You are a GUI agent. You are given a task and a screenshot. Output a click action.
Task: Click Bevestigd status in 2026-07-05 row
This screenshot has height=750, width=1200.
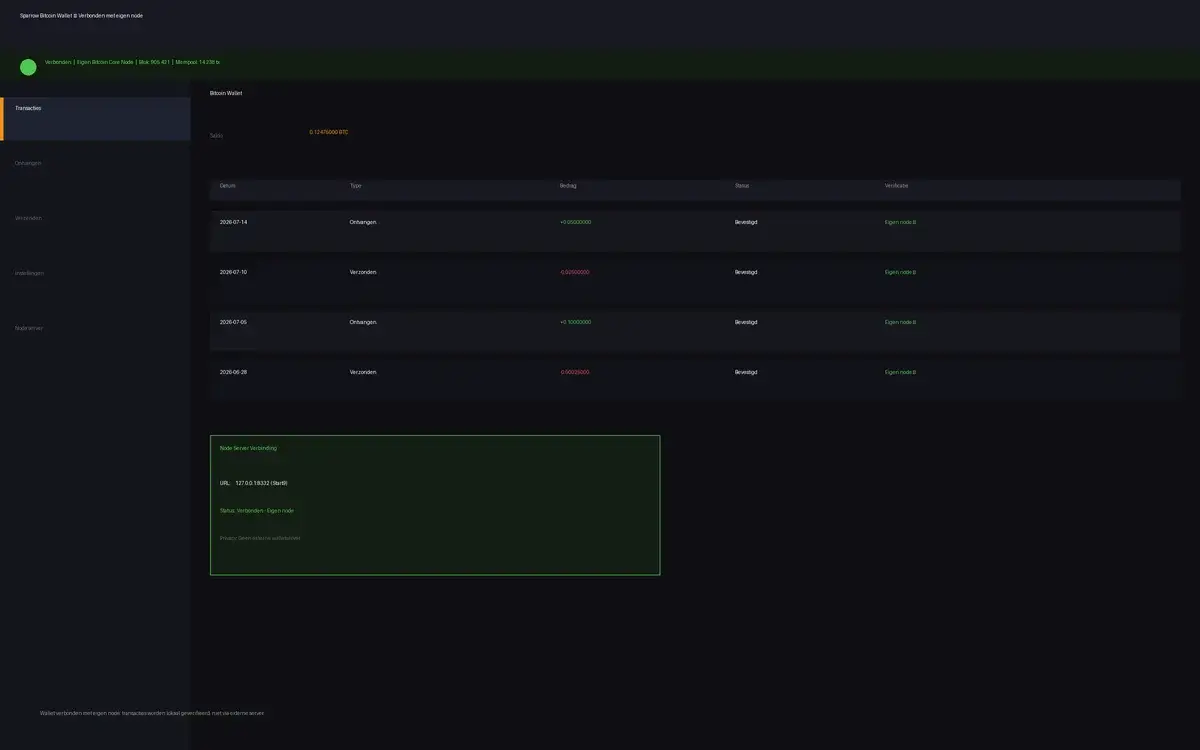point(746,322)
